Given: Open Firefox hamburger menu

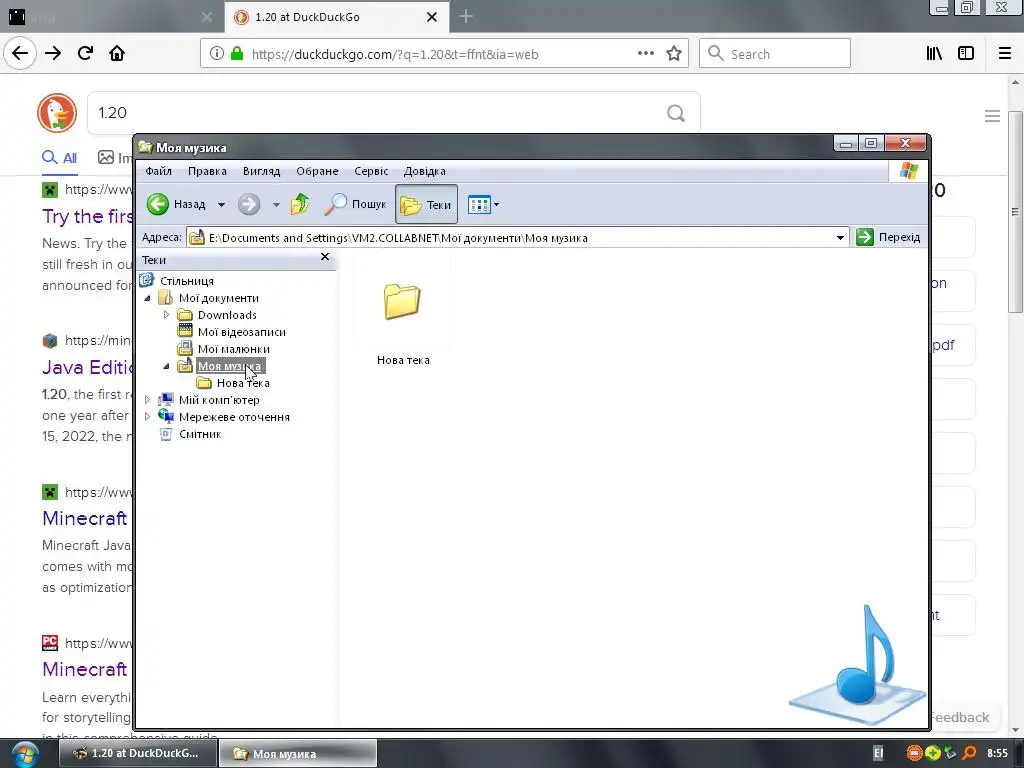Looking at the screenshot, I should pyautogui.click(x=1005, y=54).
